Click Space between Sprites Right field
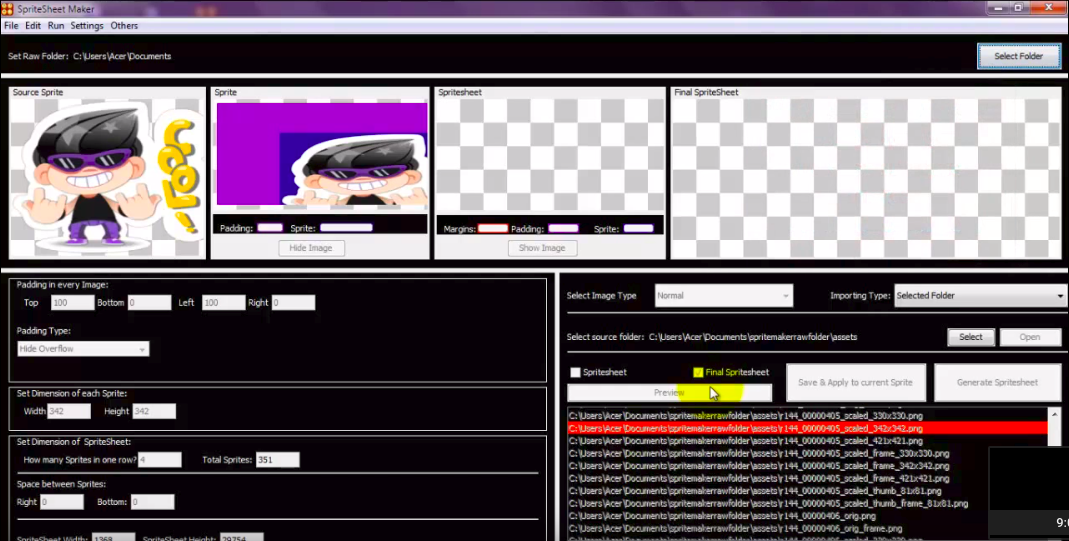 (61, 502)
